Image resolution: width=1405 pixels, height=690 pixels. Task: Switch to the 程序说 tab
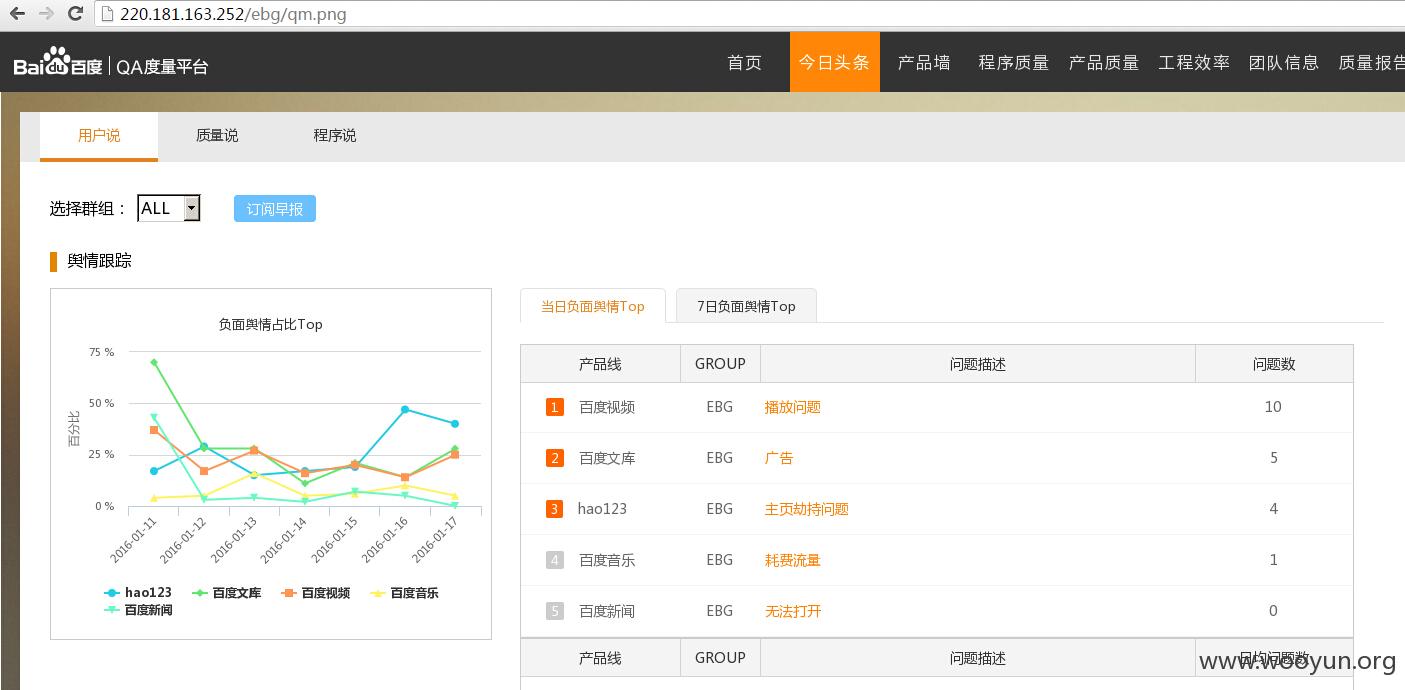[335, 136]
